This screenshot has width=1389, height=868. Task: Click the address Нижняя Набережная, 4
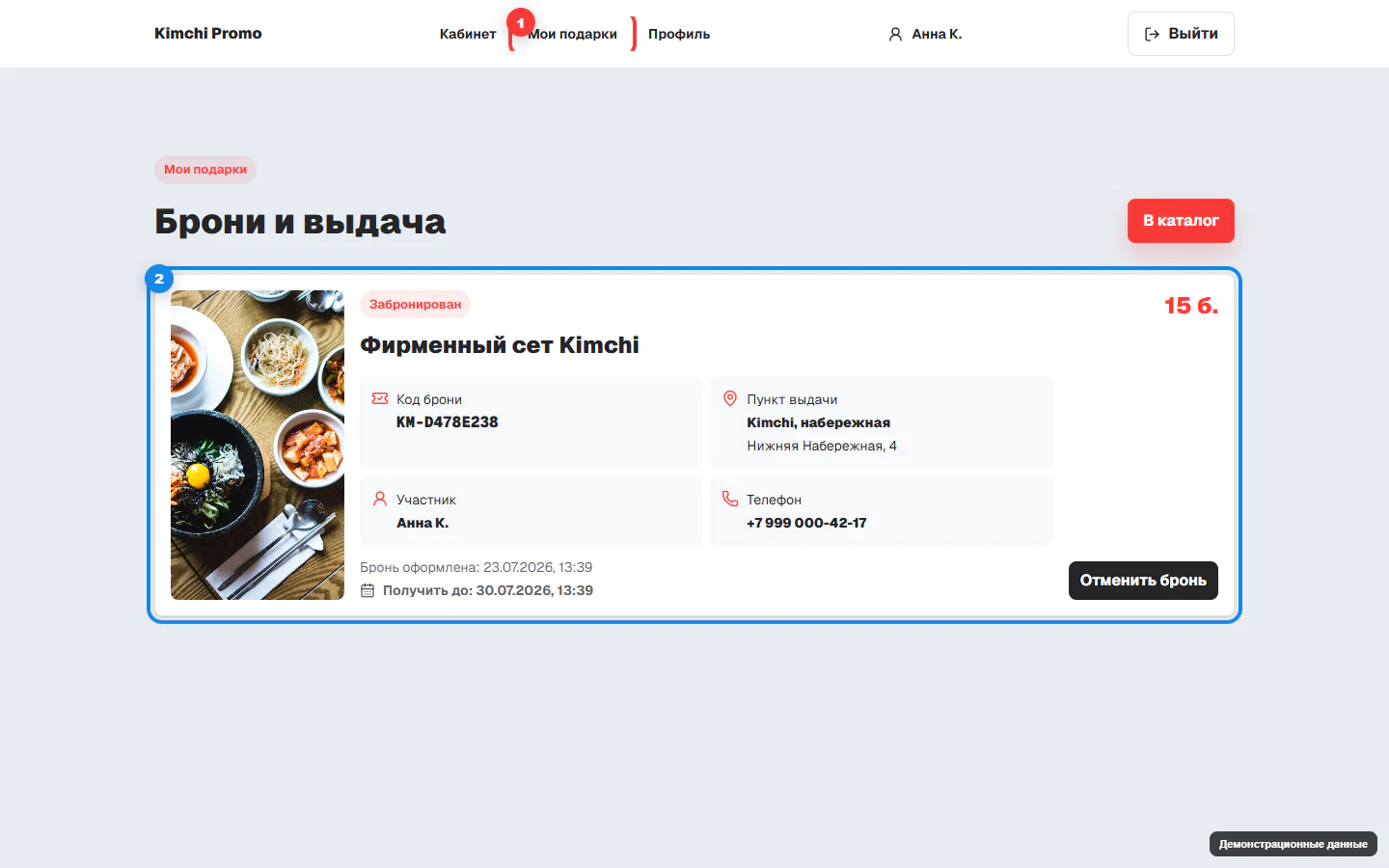[x=822, y=446]
